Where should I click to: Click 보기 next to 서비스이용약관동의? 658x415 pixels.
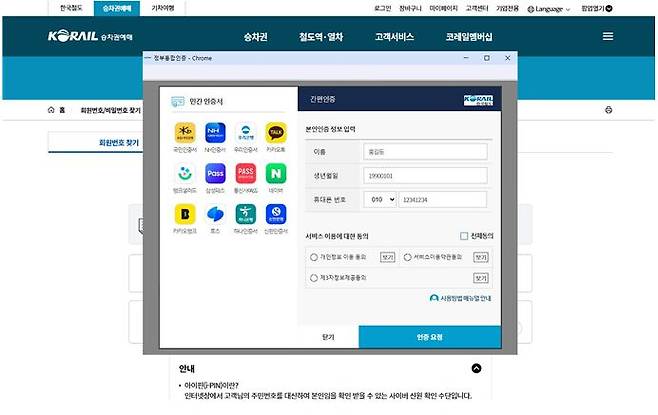click(480, 257)
